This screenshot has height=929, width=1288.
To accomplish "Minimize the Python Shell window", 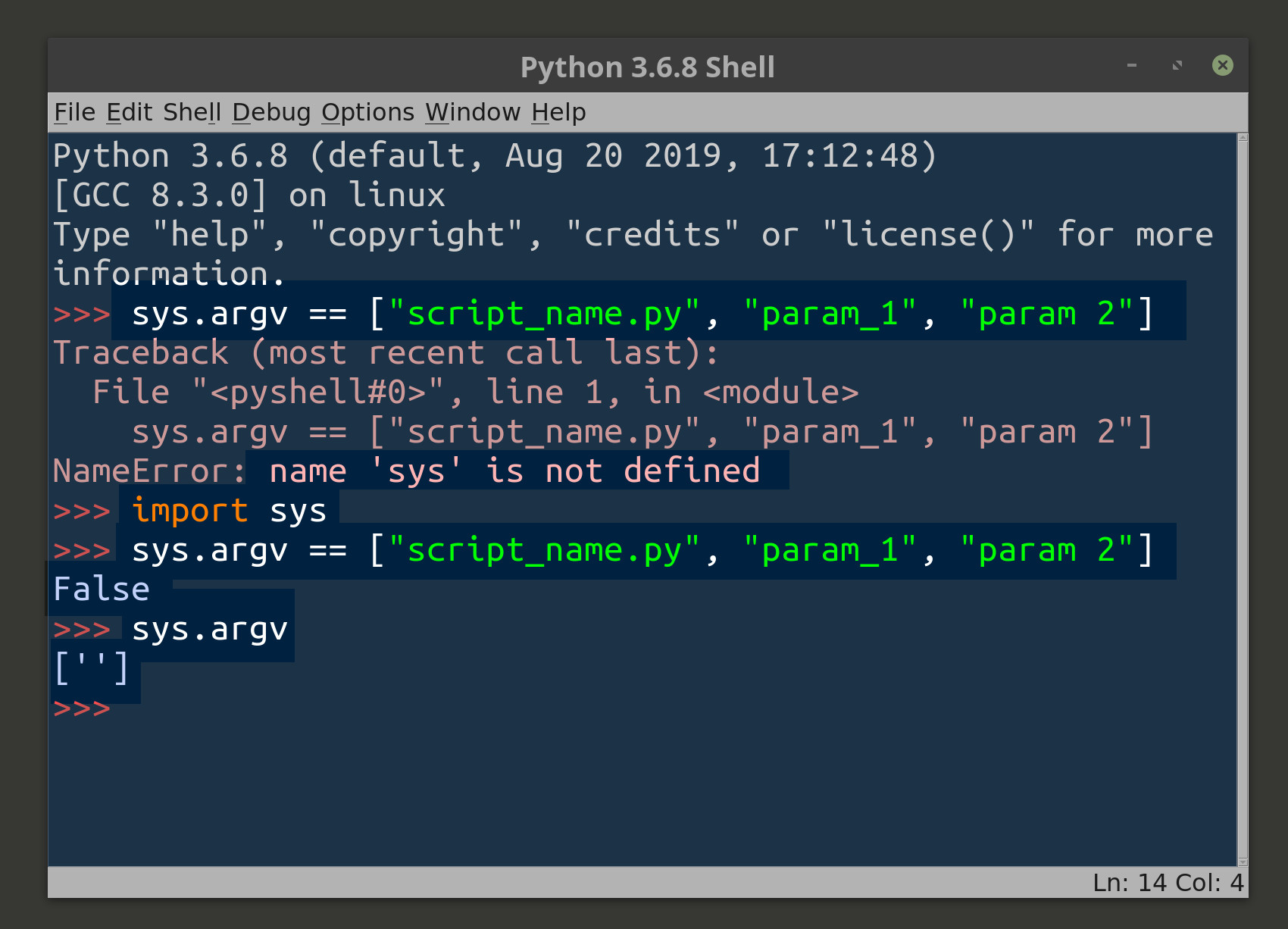I will pyautogui.click(x=1131, y=66).
